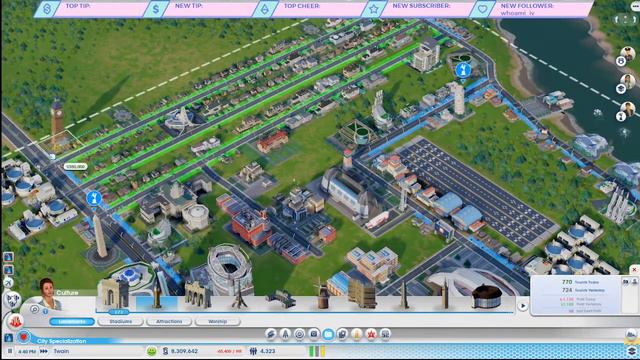The width and height of the screenshot is (640, 360).
Task: Open the top advisor portrait notification
Action: [x=627, y=55]
